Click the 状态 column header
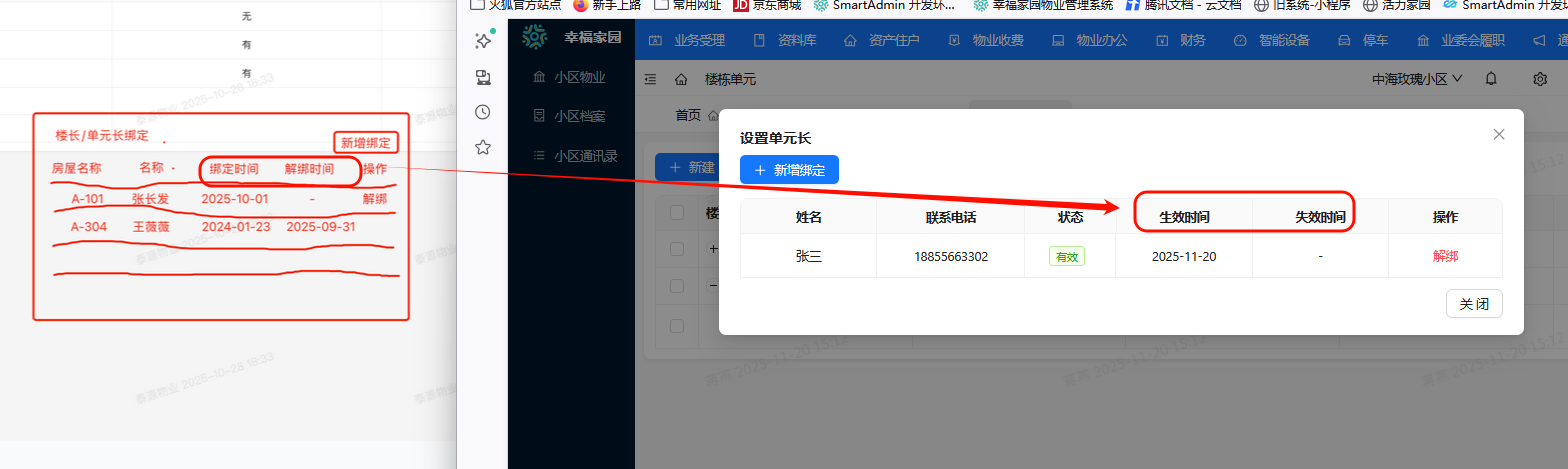This screenshot has width=1568, height=469. click(x=1070, y=217)
